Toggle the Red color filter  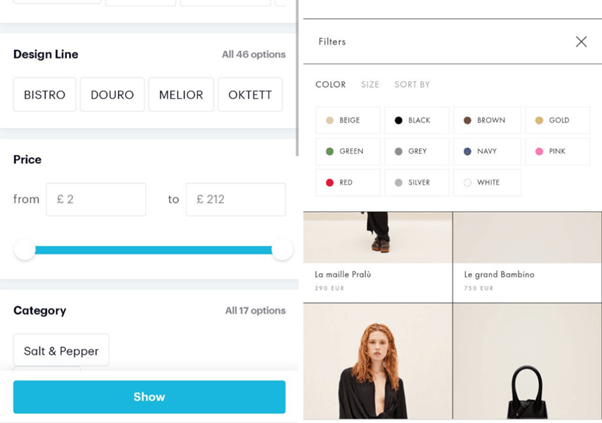[348, 183]
